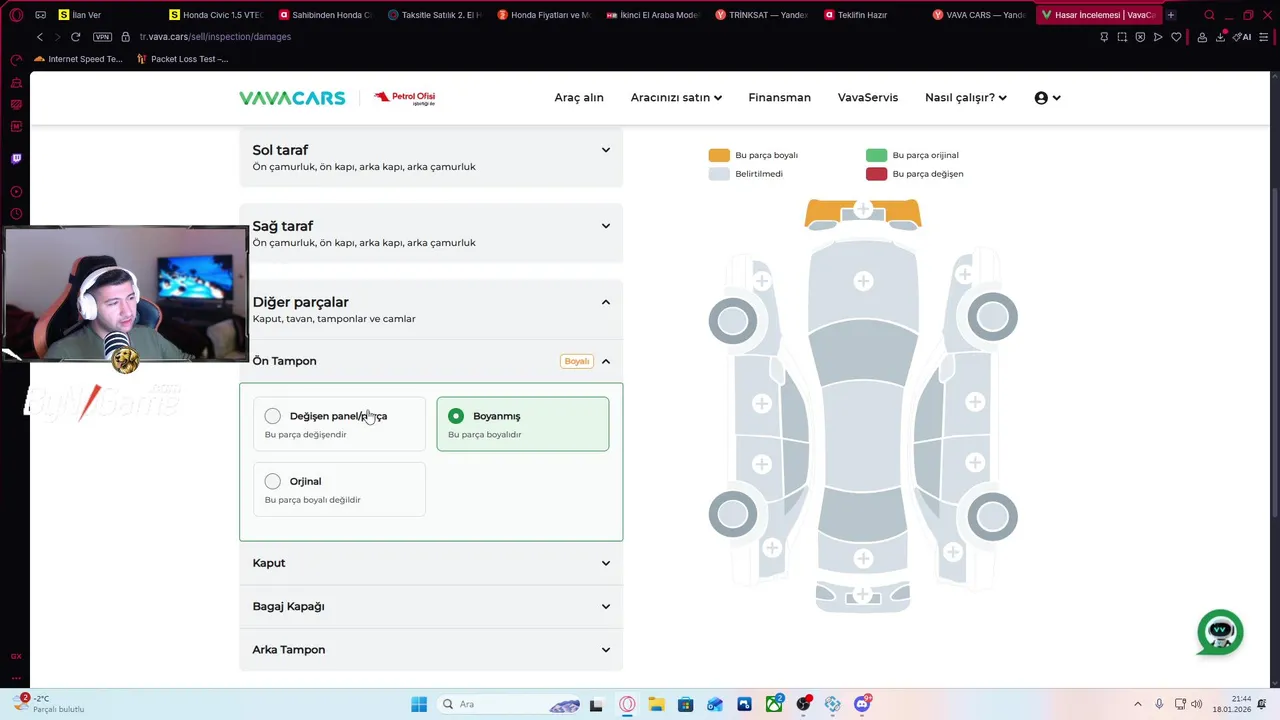
Task: Expand the 'Sağ taraf' section
Action: point(431,233)
